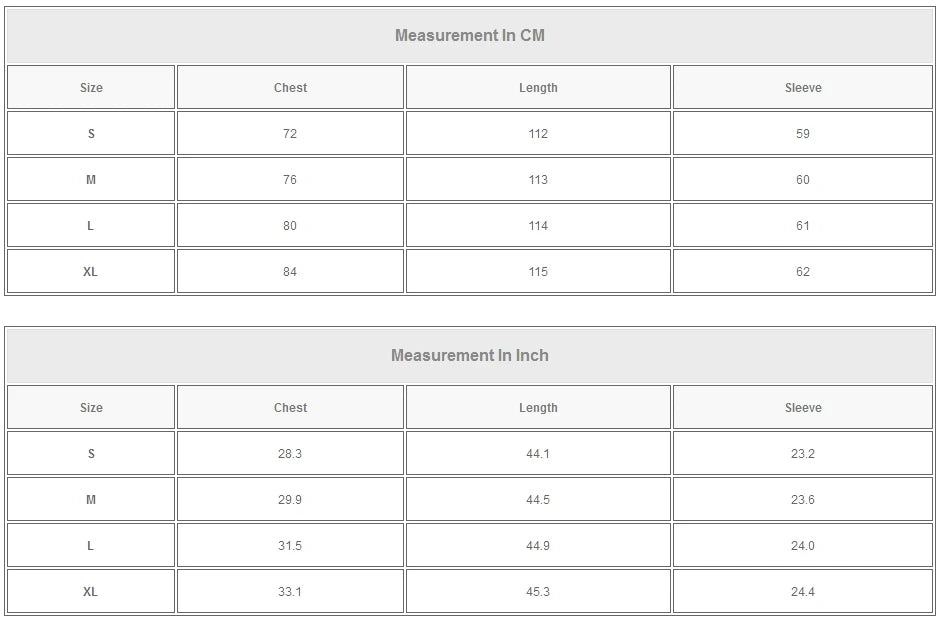The height and width of the screenshot is (622, 940).
Task: Select the Length header in Inch table
Action: click(538, 408)
